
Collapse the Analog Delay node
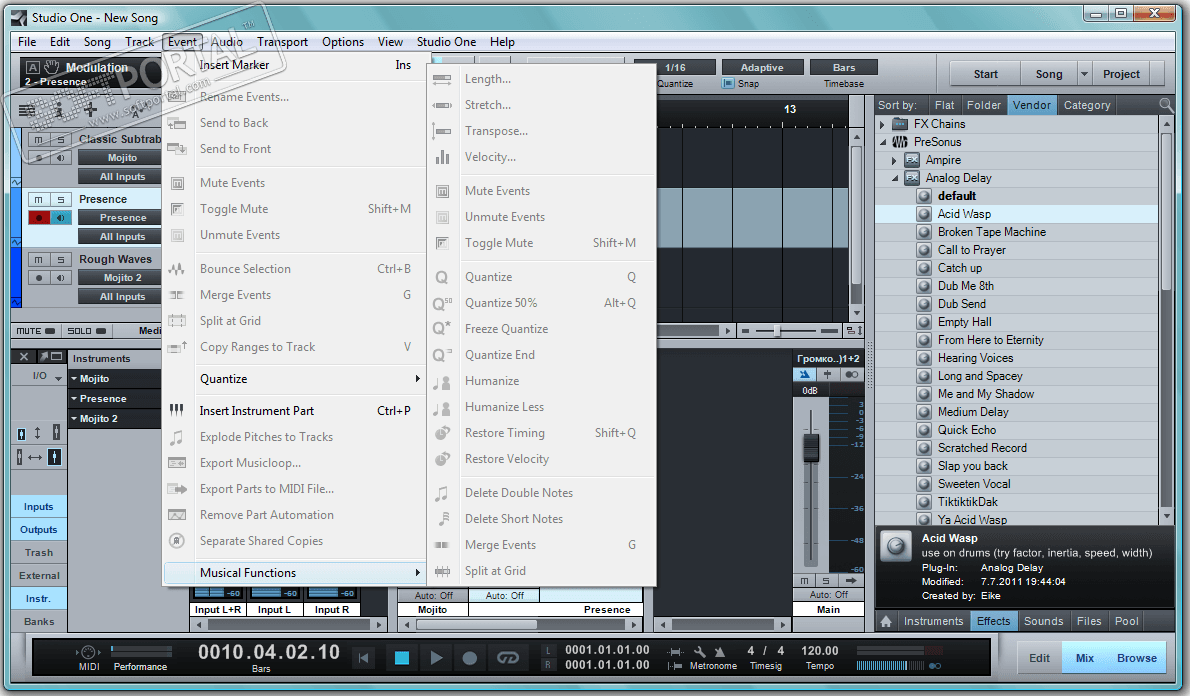pos(895,178)
